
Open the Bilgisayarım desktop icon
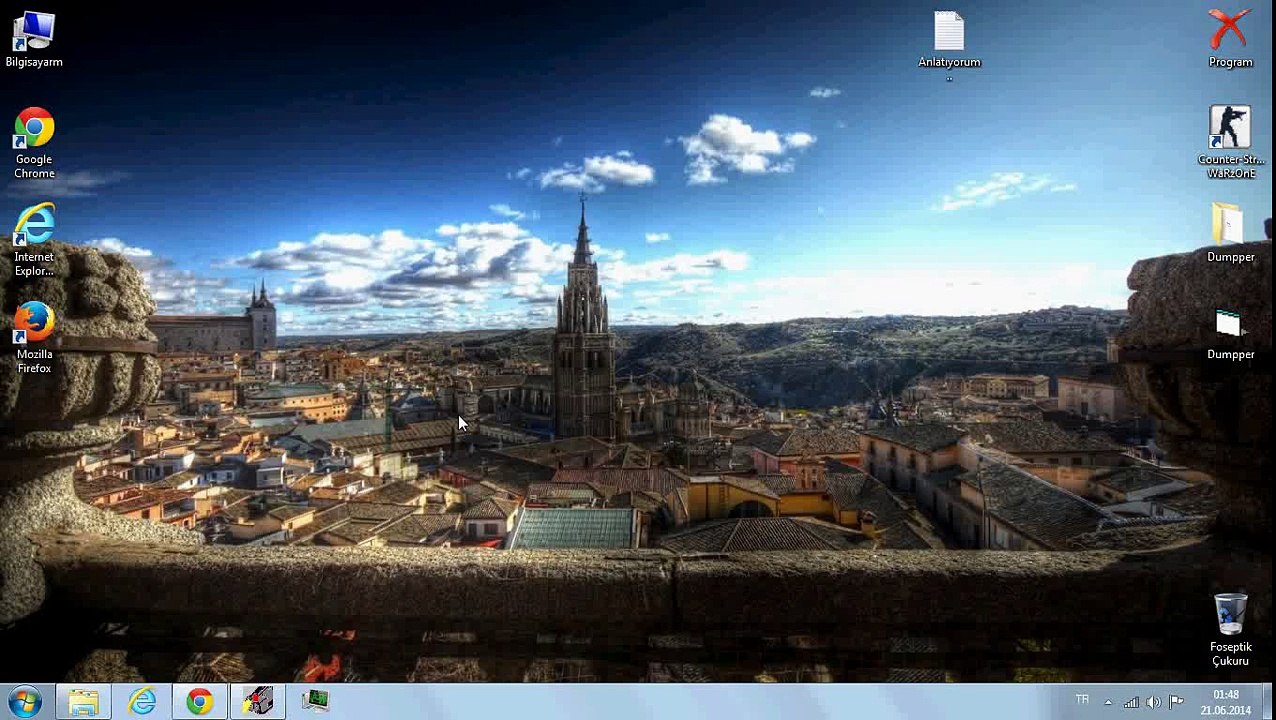point(33,39)
